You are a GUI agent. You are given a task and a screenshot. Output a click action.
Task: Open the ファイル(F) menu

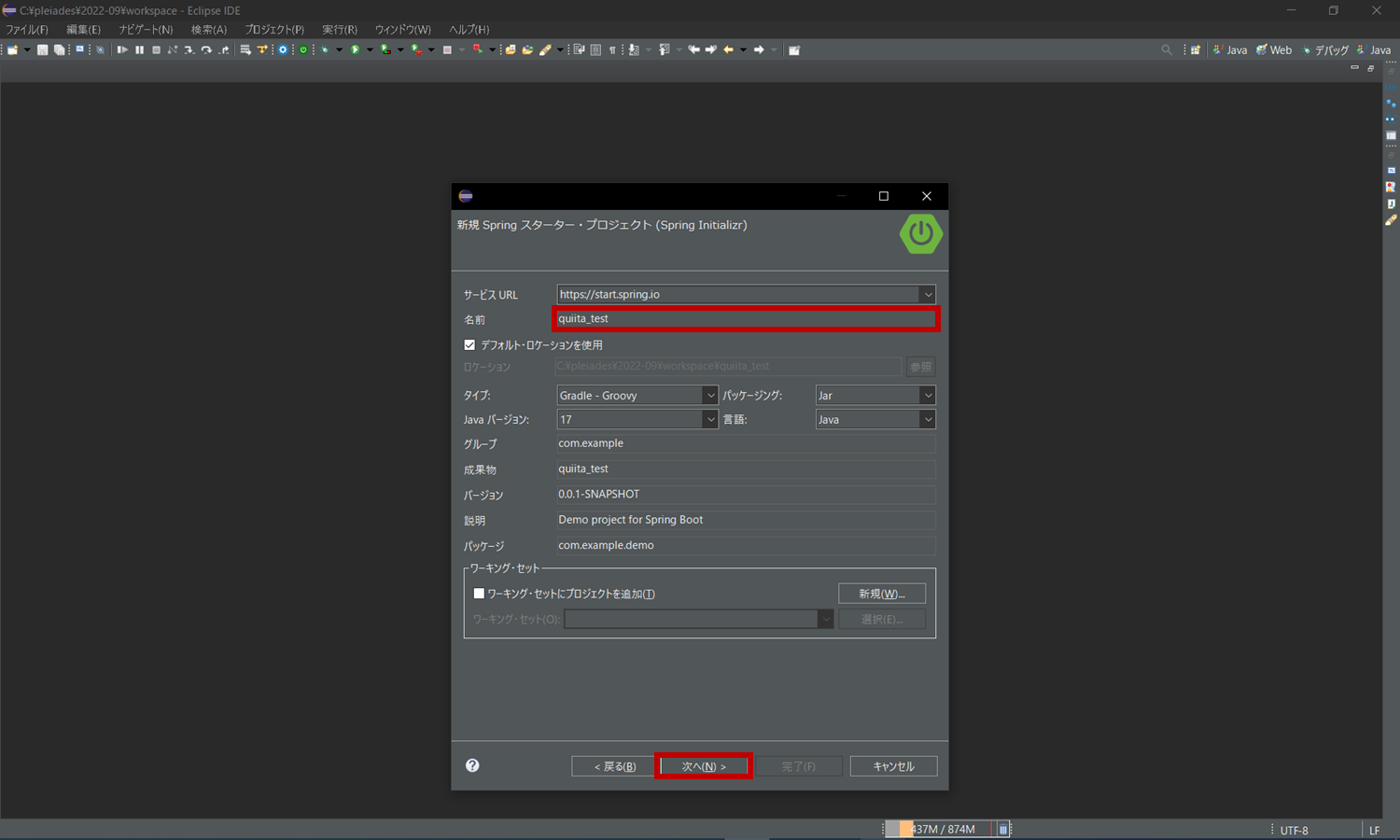[x=27, y=29]
